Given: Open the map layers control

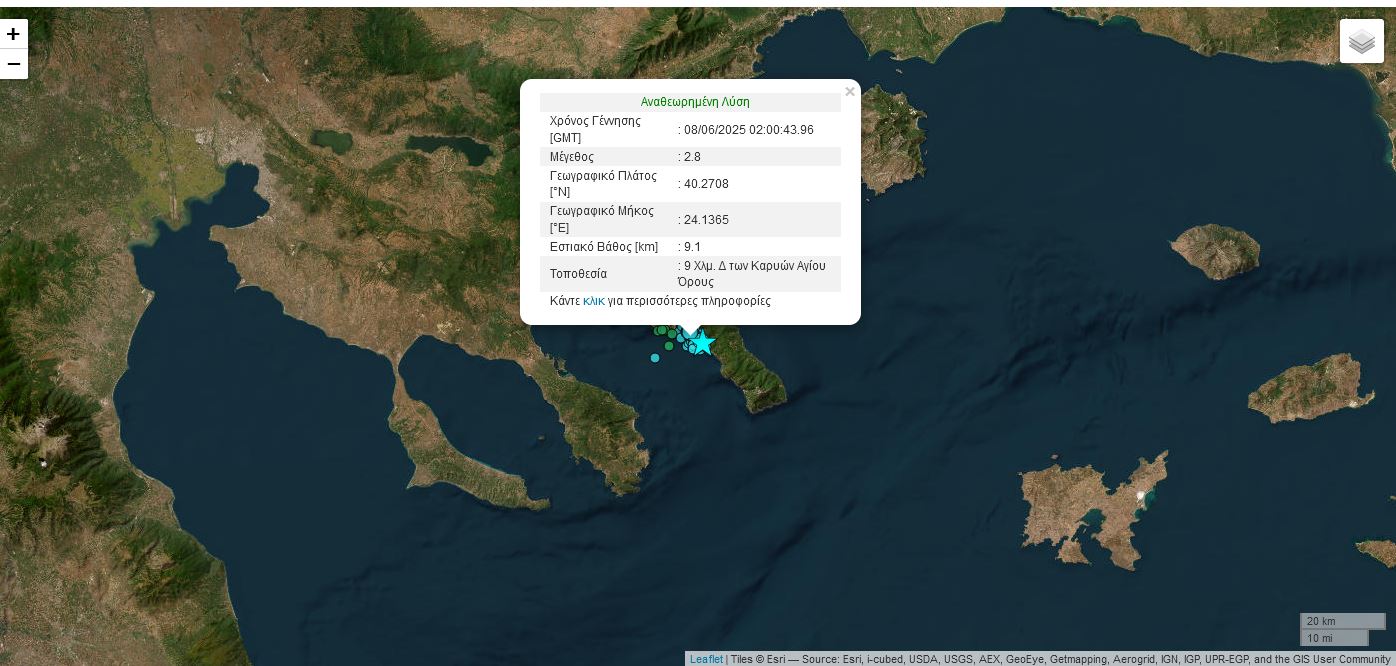Looking at the screenshot, I should pos(1361,41).
